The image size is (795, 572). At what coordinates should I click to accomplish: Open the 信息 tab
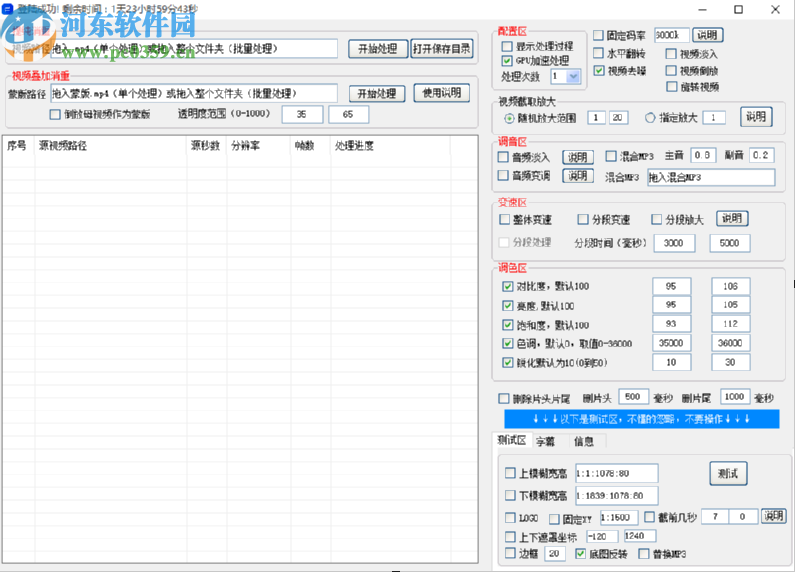coord(583,441)
